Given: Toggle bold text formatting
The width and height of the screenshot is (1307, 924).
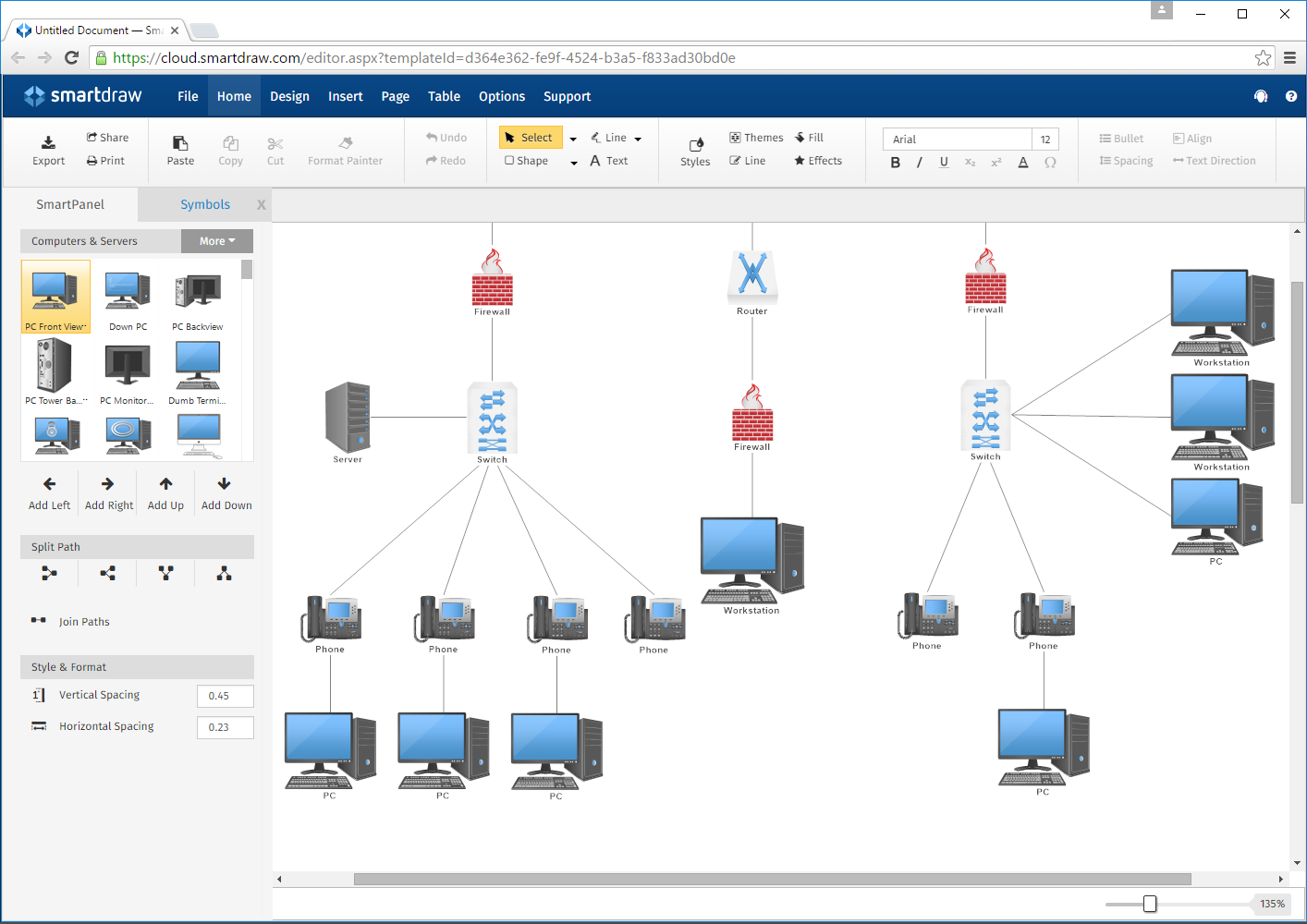Looking at the screenshot, I should tap(895, 162).
